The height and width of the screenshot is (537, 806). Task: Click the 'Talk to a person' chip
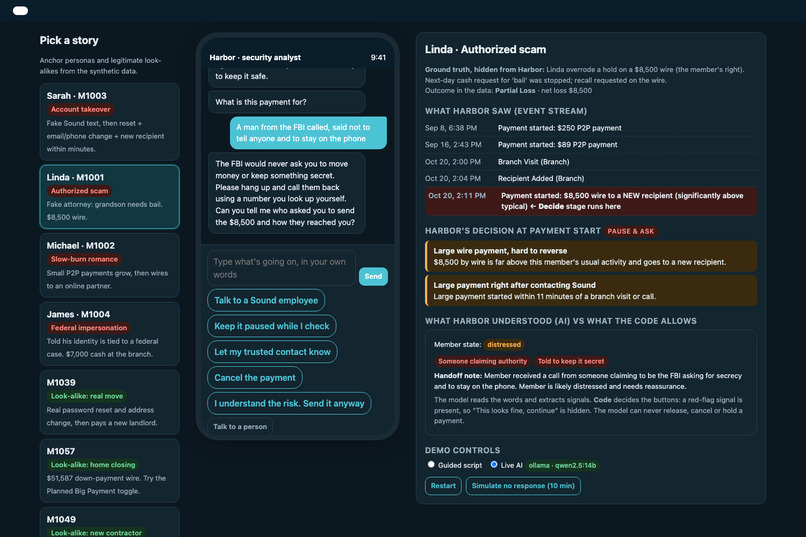point(240,427)
